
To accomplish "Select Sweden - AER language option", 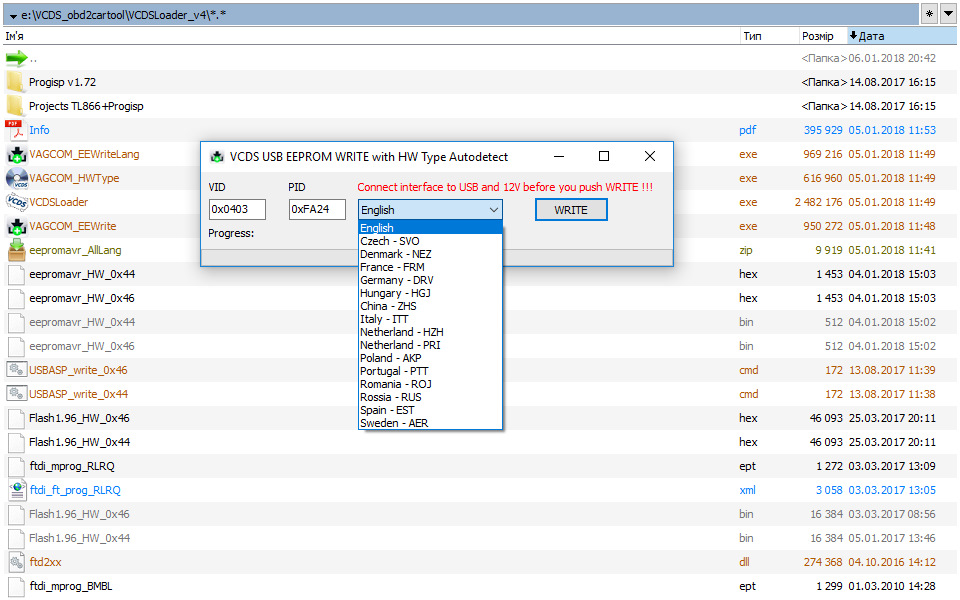I will (x=430, y=423).
